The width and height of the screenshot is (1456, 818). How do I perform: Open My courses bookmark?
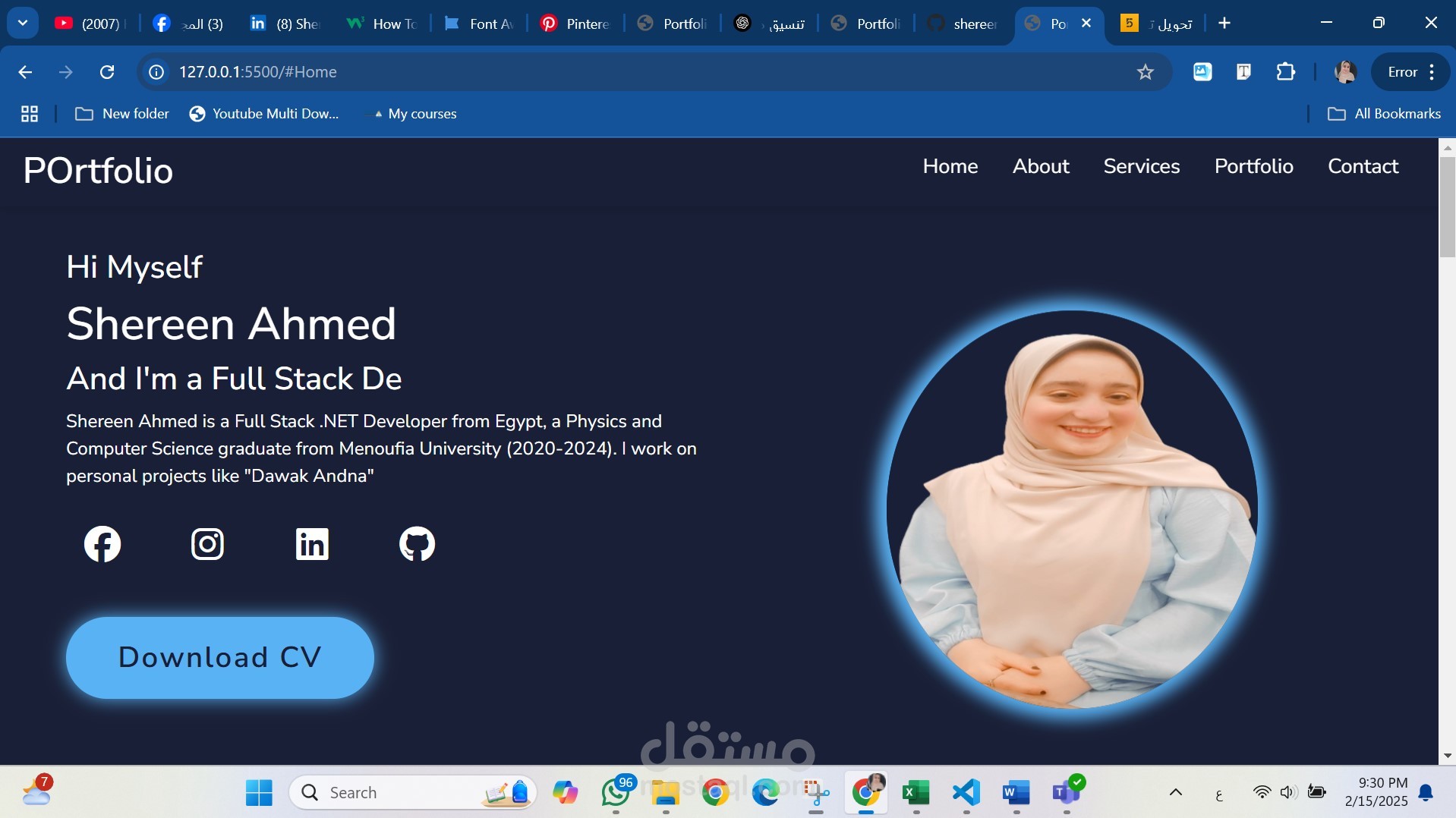pos(415,114)
